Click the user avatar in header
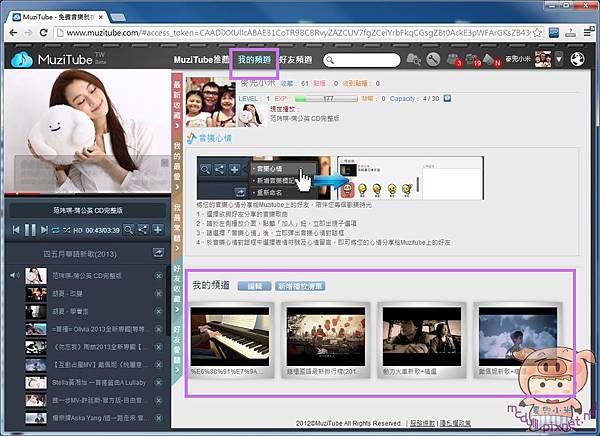This screenshot has width=600, height=436. [x=543, y=59]
